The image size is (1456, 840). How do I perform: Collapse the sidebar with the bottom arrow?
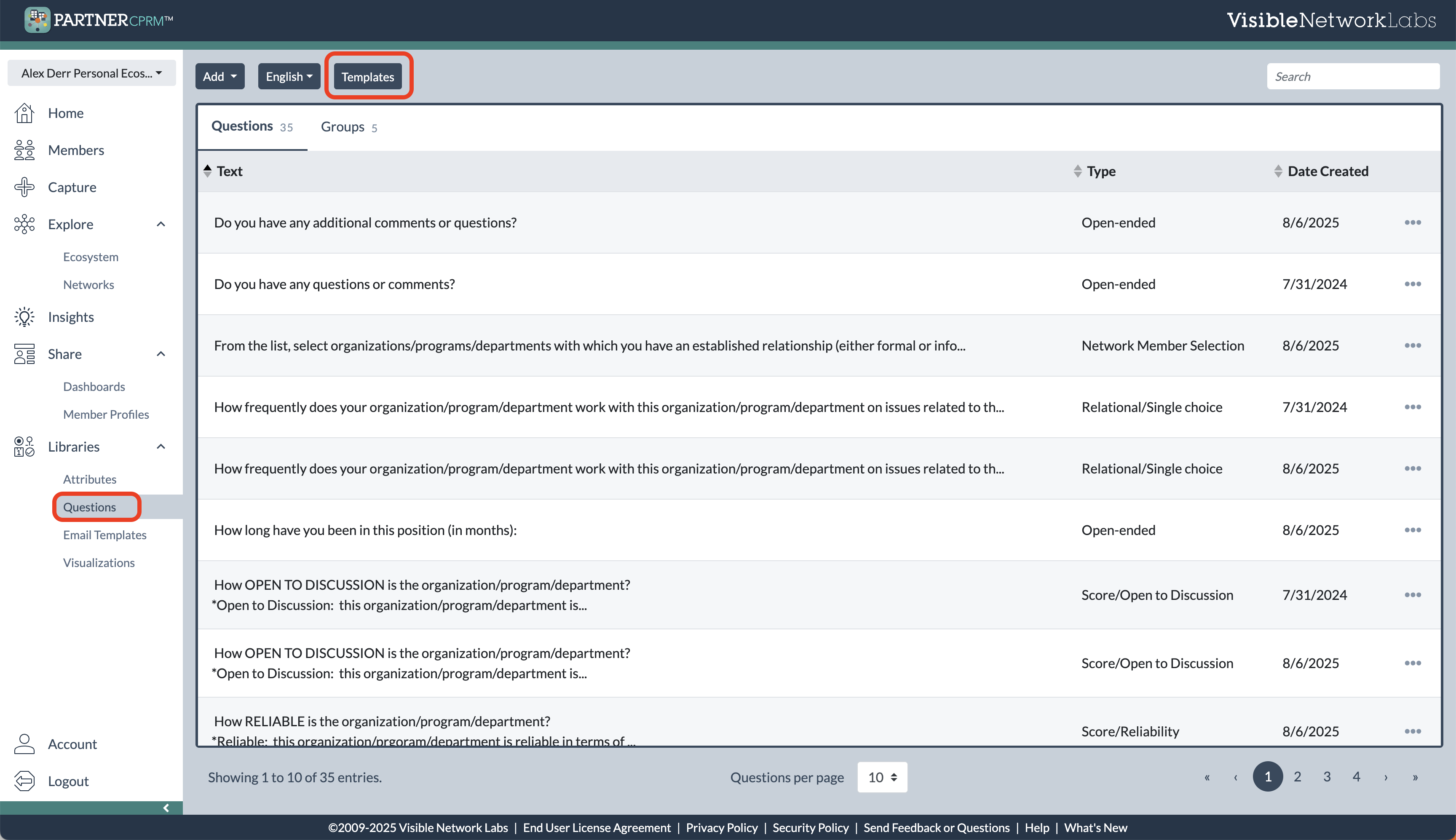166,808
